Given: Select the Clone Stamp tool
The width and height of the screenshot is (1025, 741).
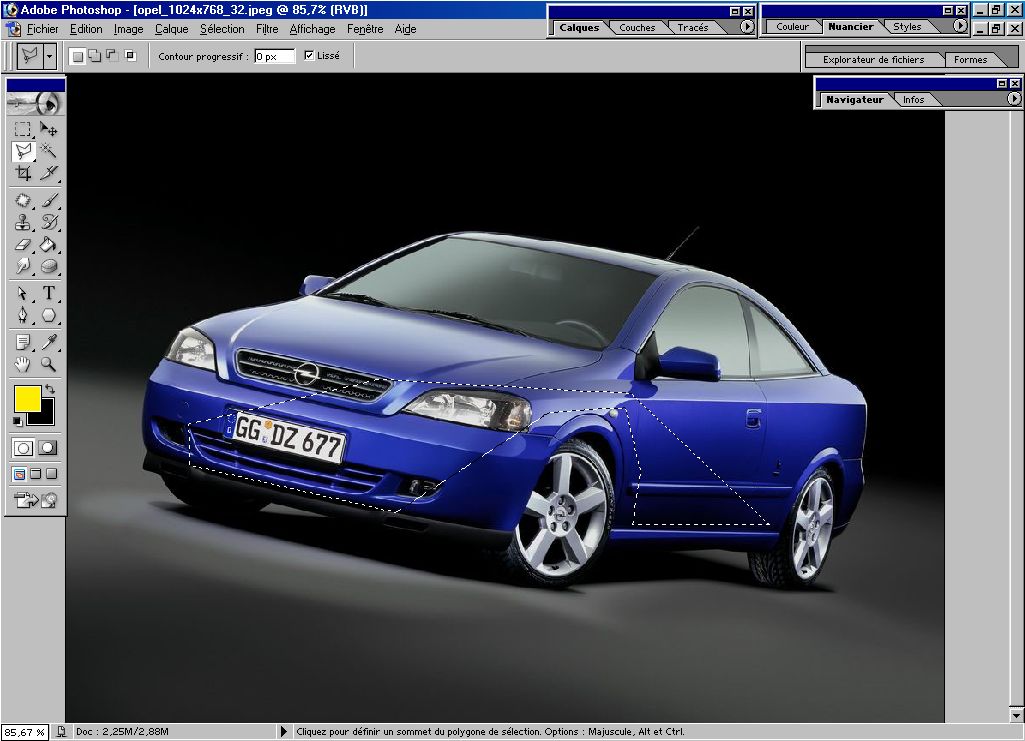Looking at the screenshot, I should coord(23,222).
